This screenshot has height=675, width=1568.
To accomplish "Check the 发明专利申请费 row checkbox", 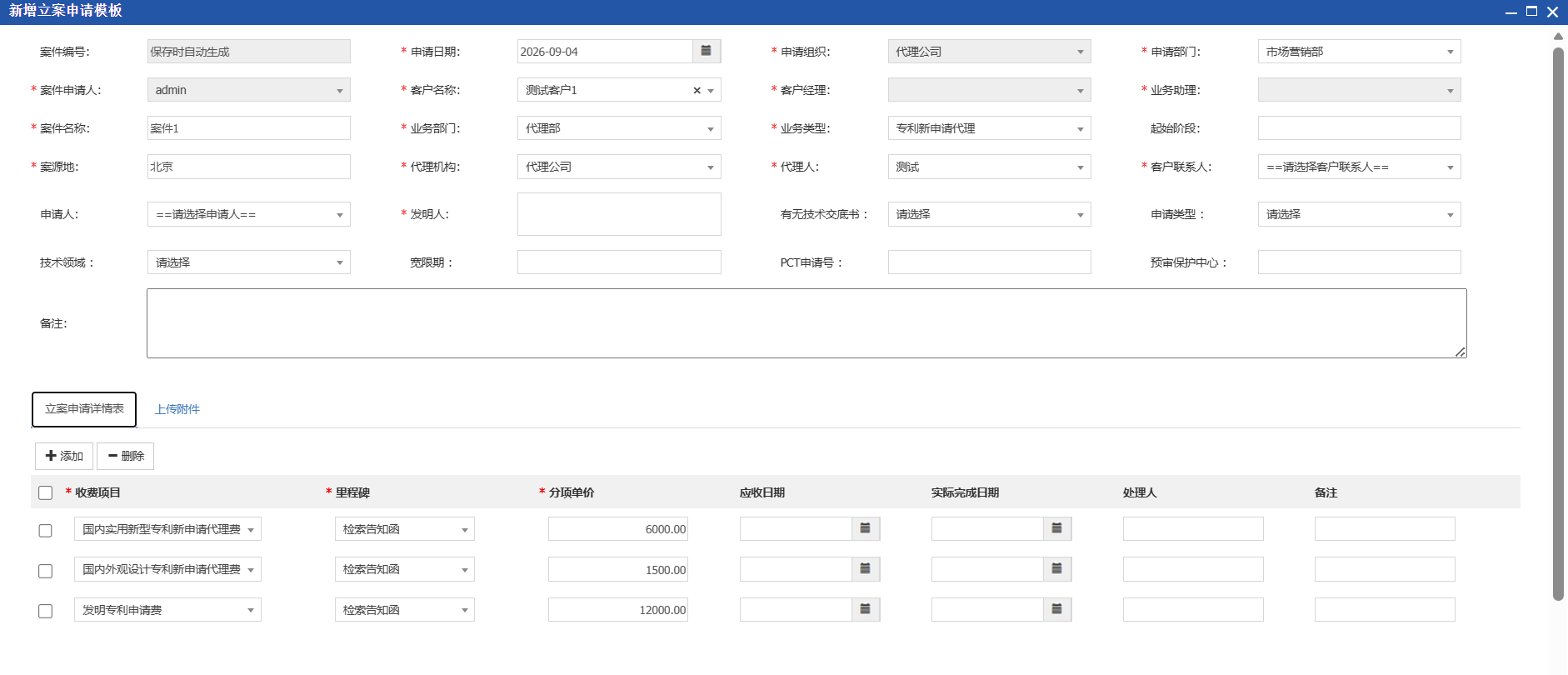I will point(46,612).
